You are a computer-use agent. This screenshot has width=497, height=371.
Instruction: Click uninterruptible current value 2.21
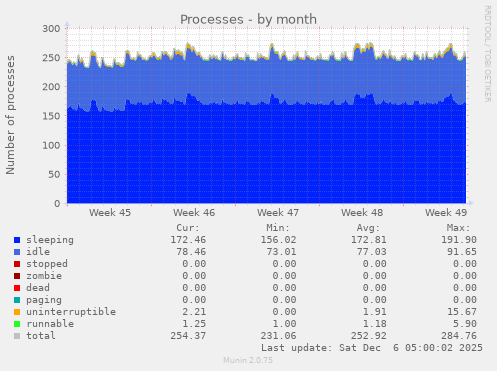pos(194,312)
